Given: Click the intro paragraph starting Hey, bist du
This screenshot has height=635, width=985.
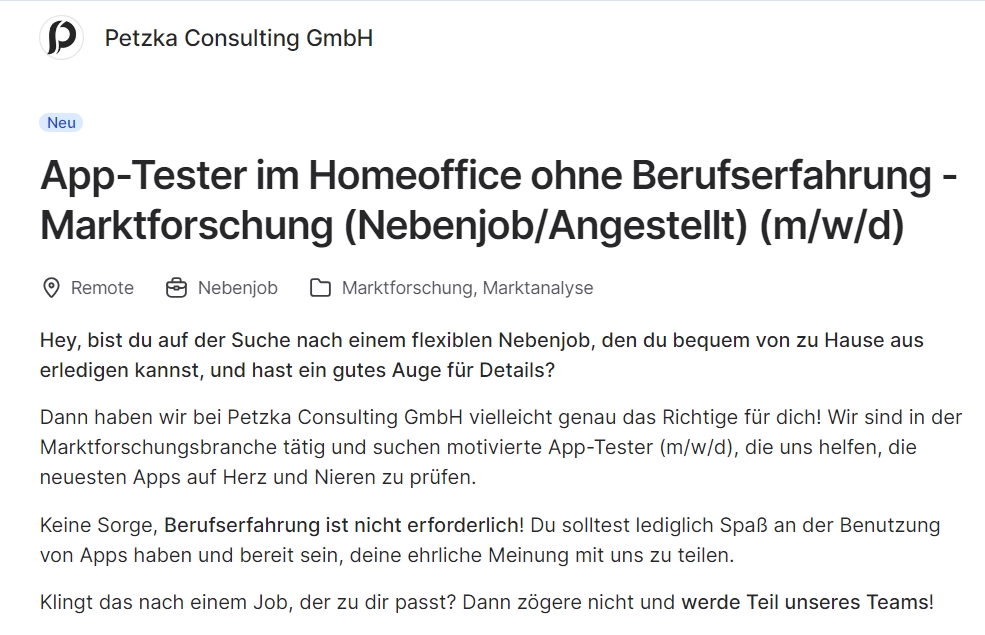Looking at the screenshot, I should 482,355.
